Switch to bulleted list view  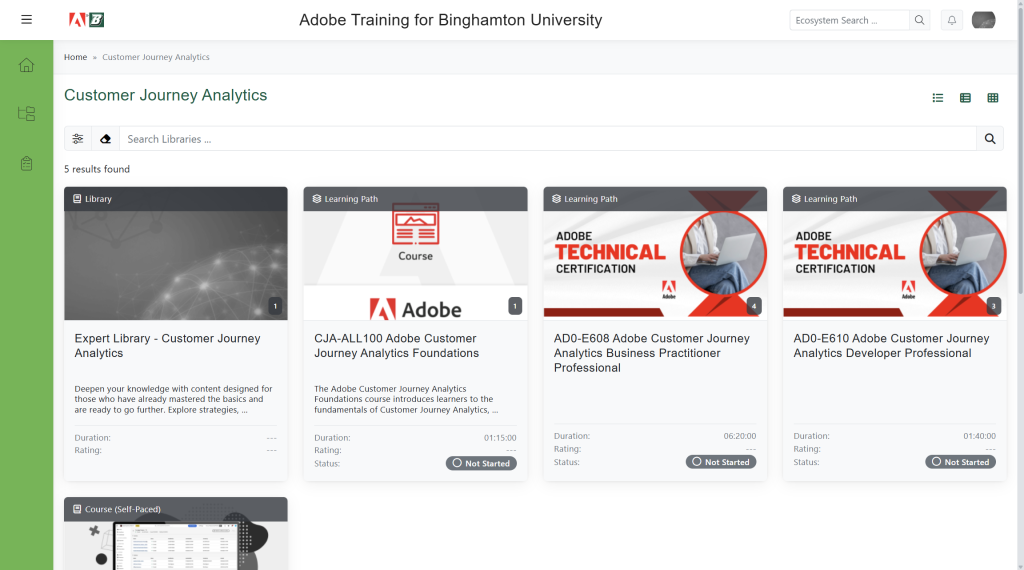(938, 98)
